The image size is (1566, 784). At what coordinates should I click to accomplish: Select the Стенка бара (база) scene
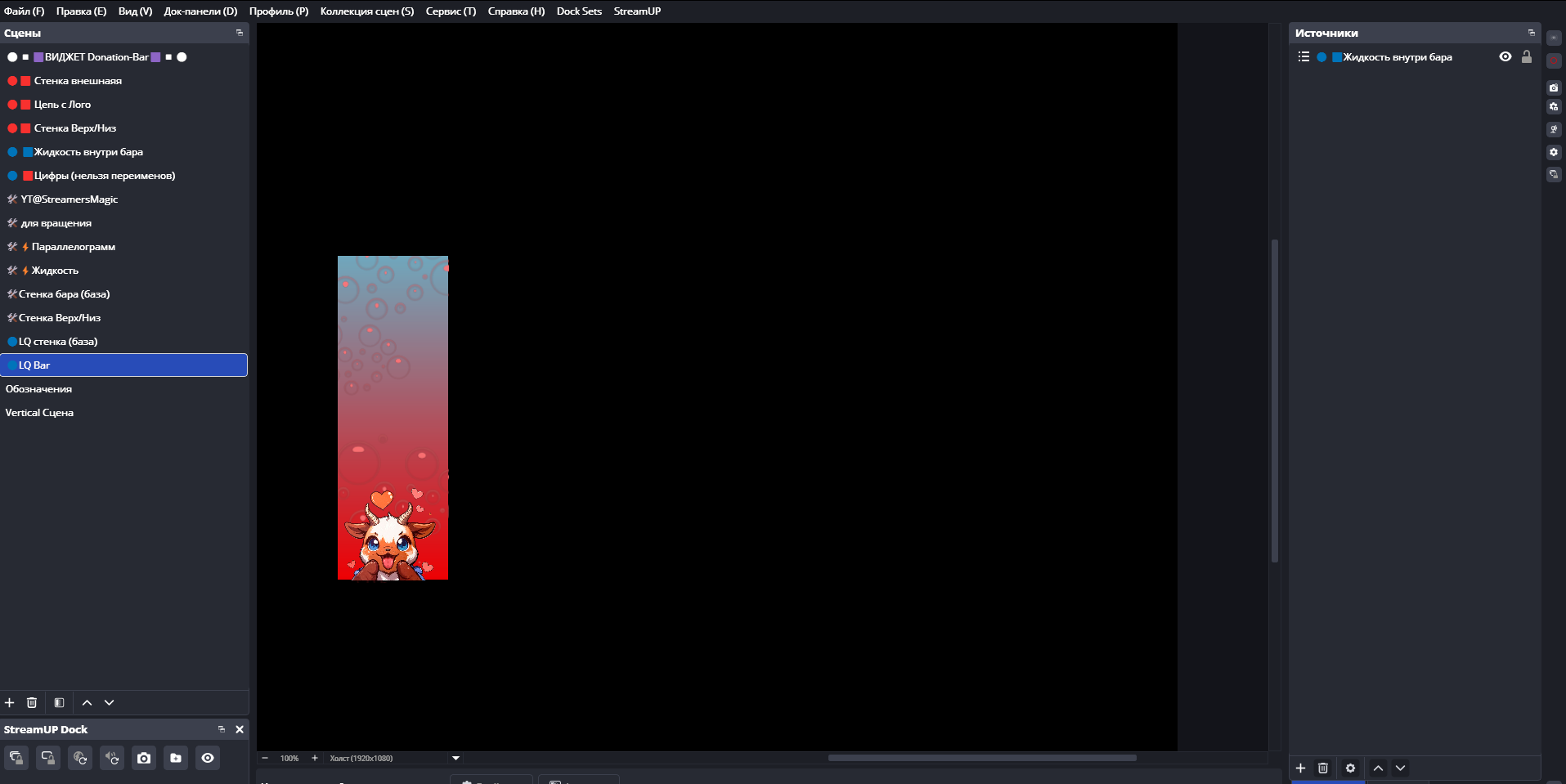click(x=64, y=294)
